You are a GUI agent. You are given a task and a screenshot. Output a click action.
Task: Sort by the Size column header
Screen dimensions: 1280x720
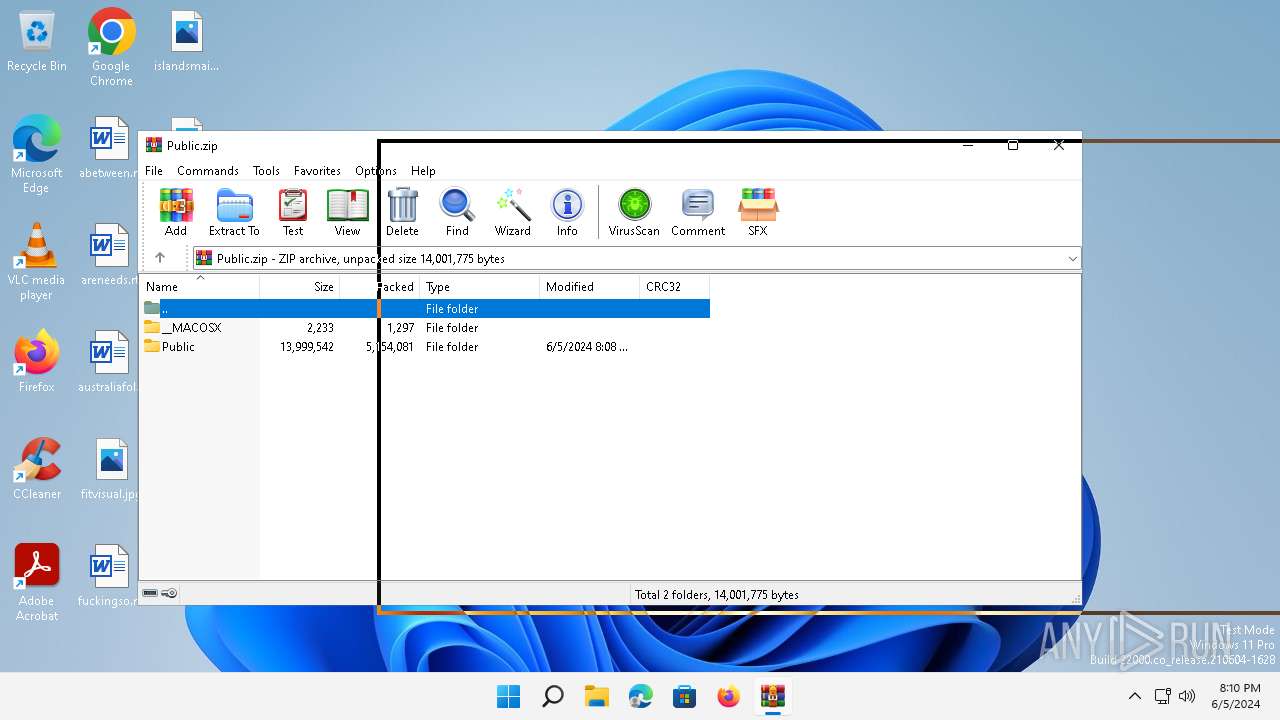pos(300,287)
